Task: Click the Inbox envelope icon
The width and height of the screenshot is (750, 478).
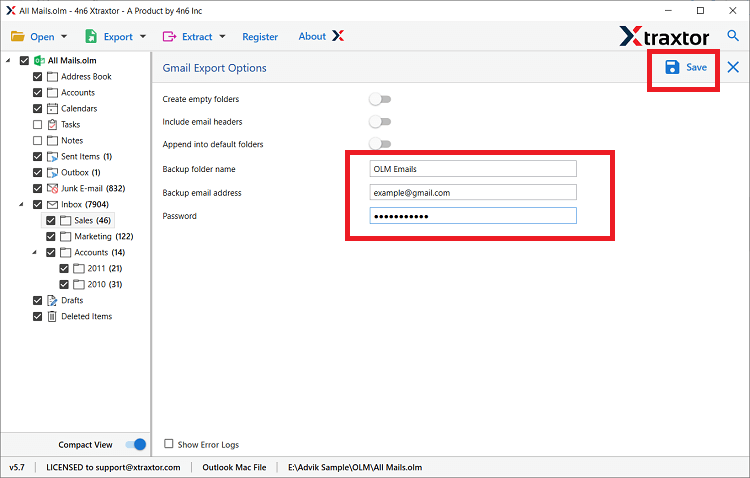Action: click(53, 204)
